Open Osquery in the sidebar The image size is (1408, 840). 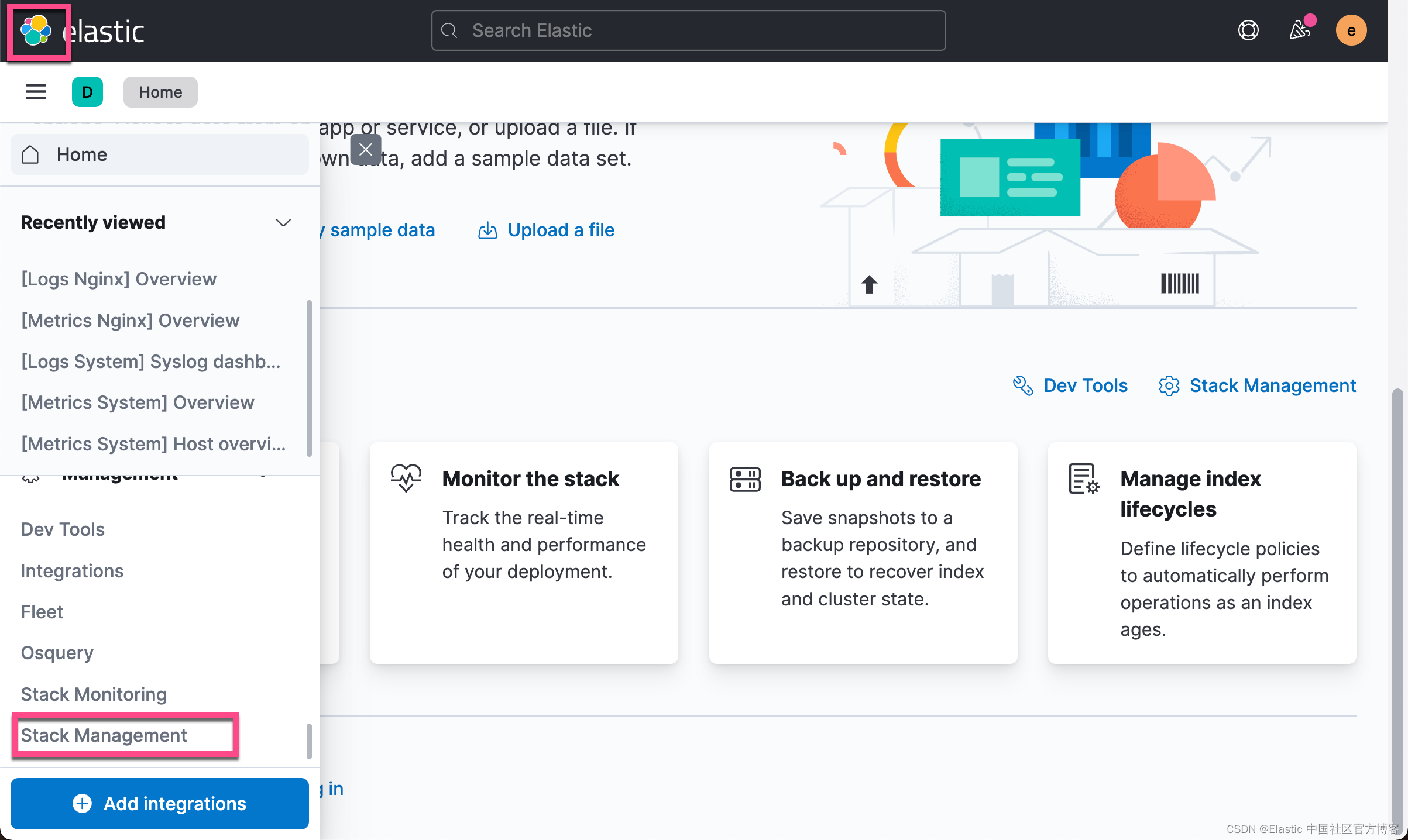57,653
